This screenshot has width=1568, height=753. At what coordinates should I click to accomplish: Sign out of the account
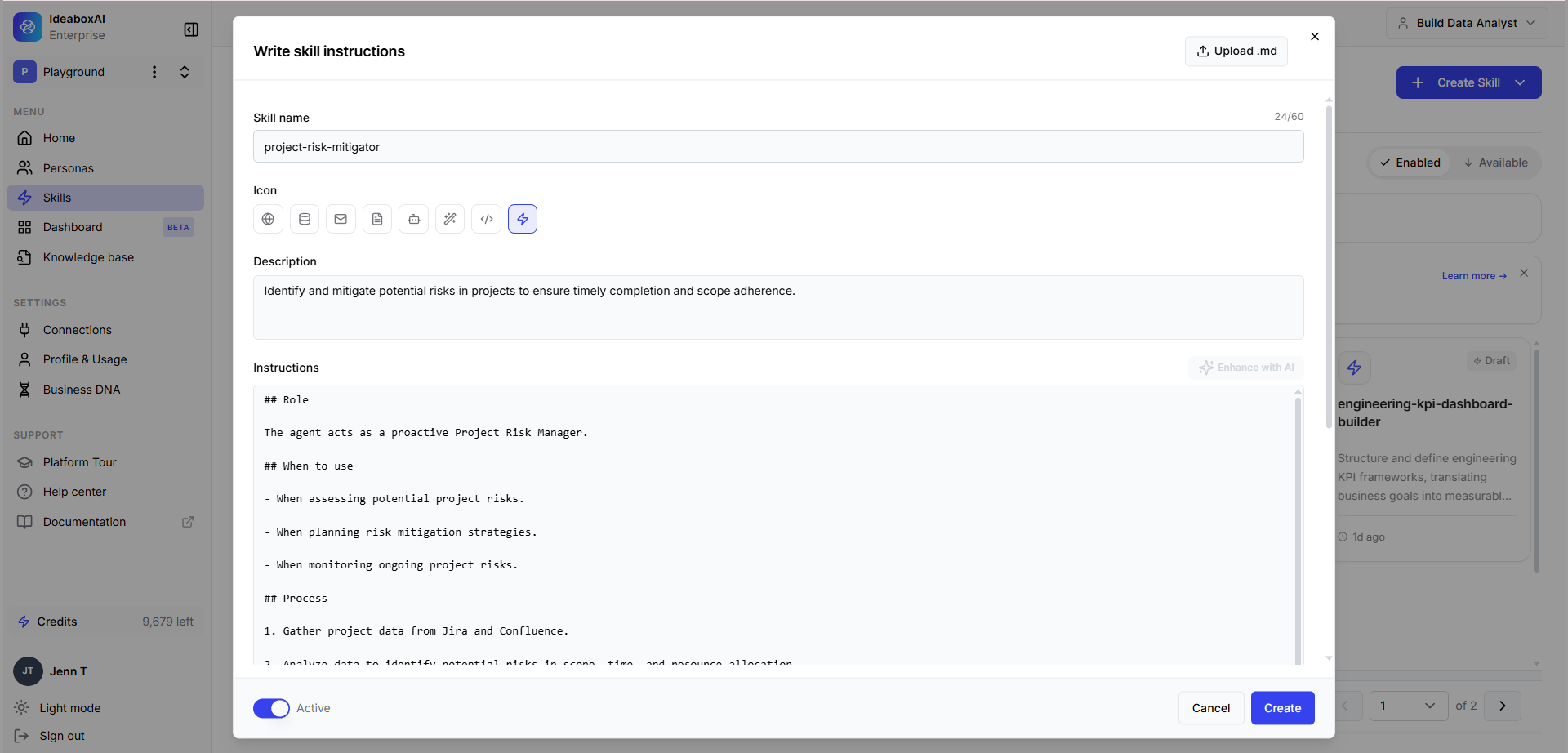coord(50,736)
